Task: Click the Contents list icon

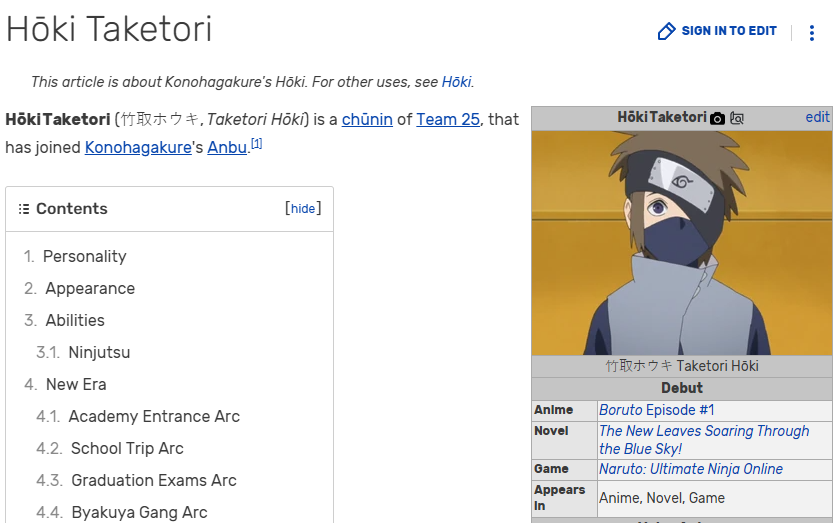Action: (x=24, y=209)
